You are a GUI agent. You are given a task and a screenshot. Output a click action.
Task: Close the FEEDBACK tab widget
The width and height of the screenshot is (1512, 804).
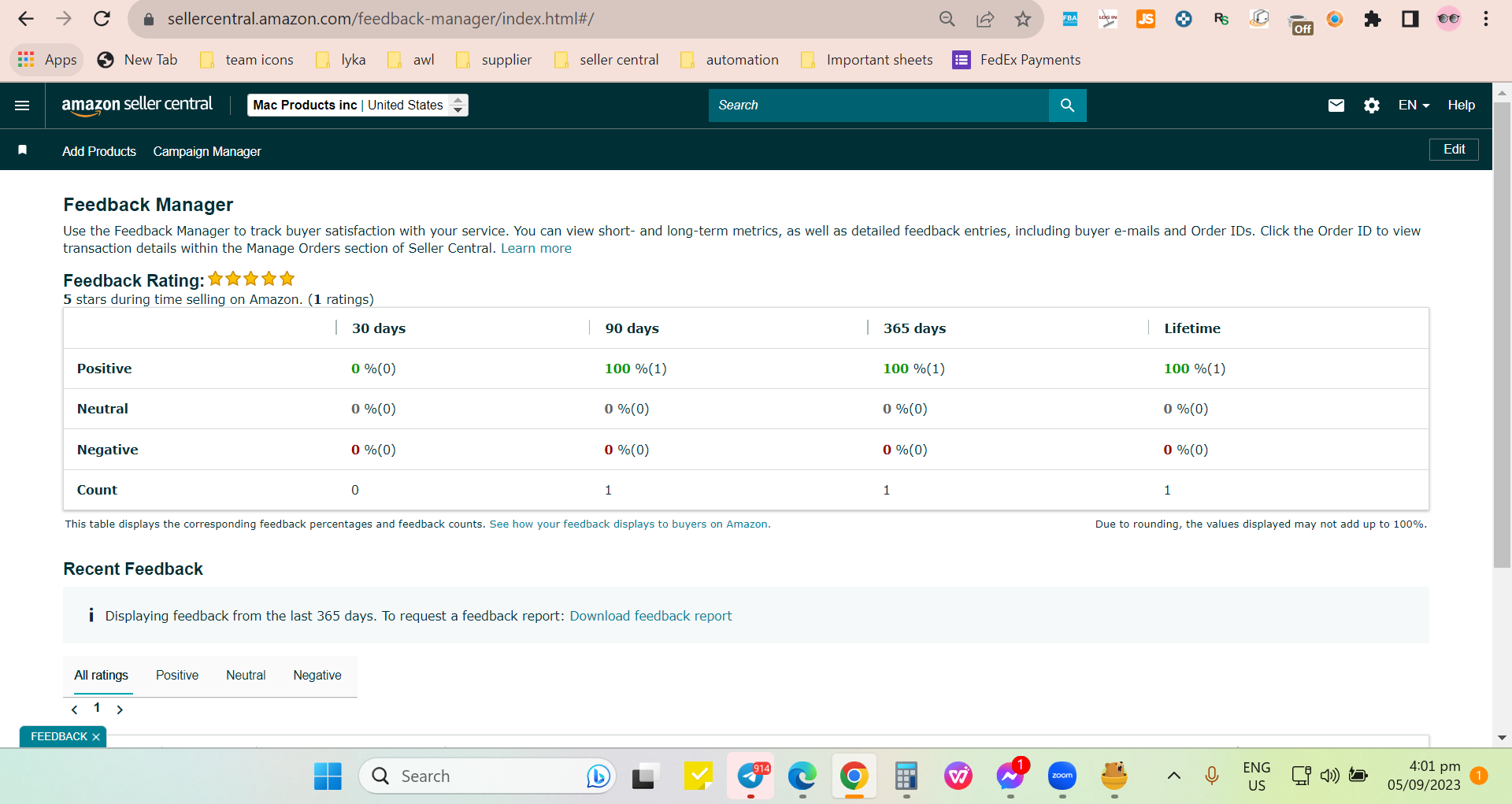click(96, 737)
